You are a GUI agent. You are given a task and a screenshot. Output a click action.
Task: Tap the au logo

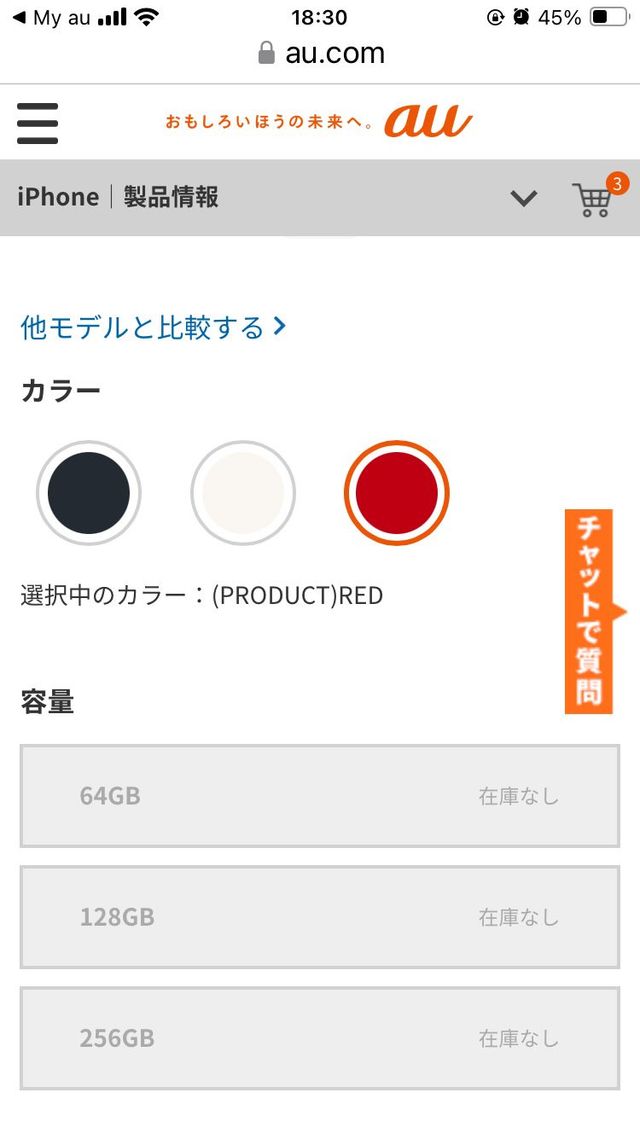coord(428,122)
